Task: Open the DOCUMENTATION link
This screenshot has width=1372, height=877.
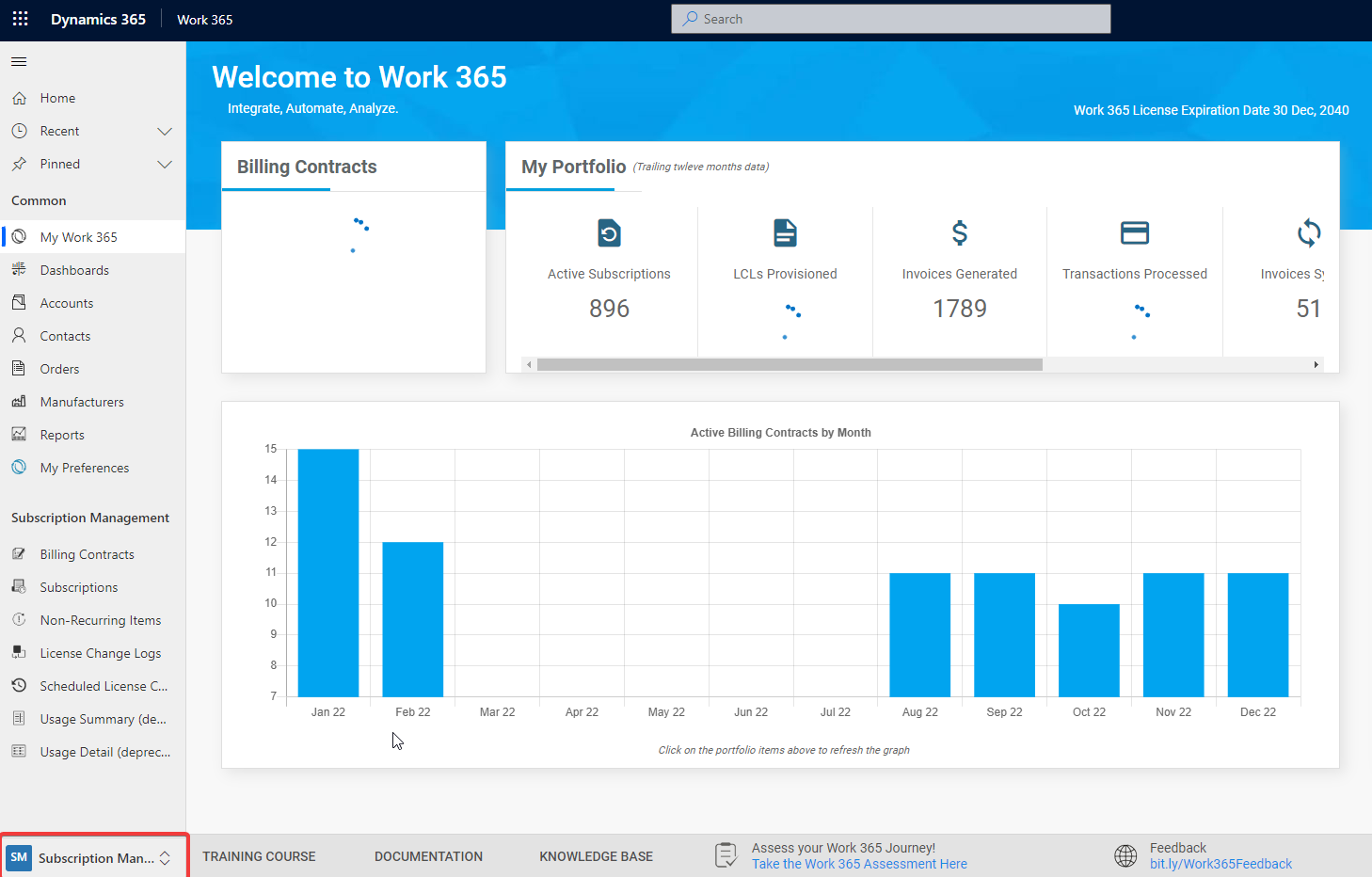Action: tap(428, 856)
